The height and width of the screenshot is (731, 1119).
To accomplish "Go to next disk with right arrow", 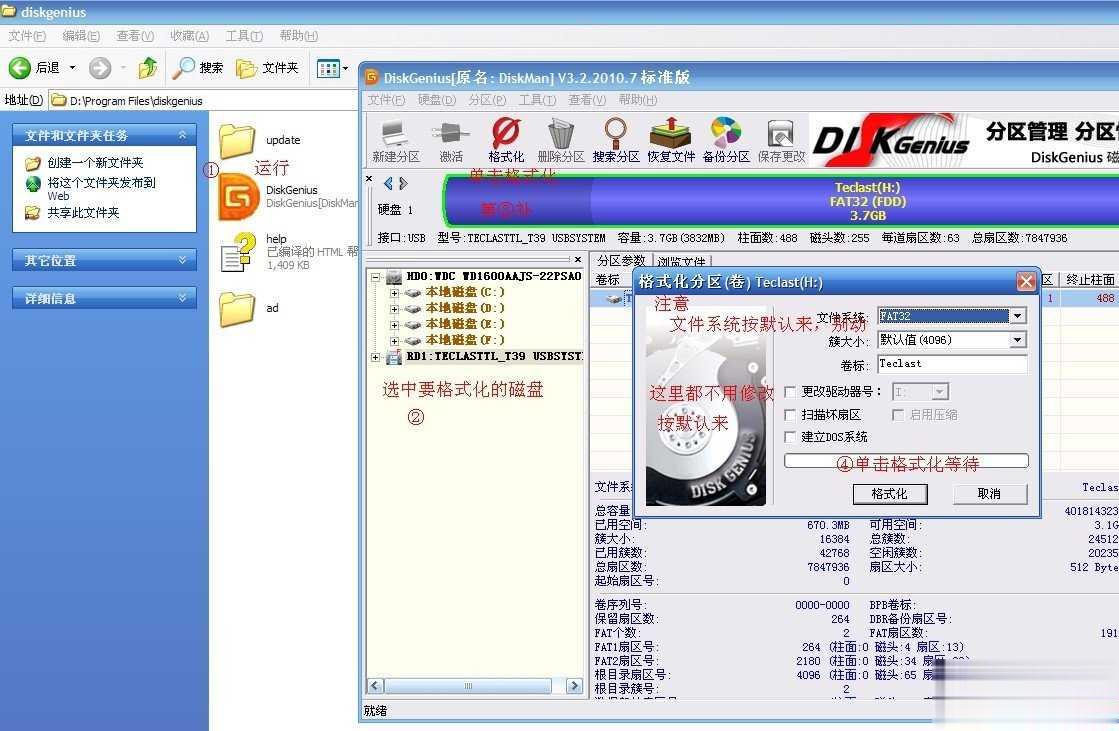I will pos(403,183).
